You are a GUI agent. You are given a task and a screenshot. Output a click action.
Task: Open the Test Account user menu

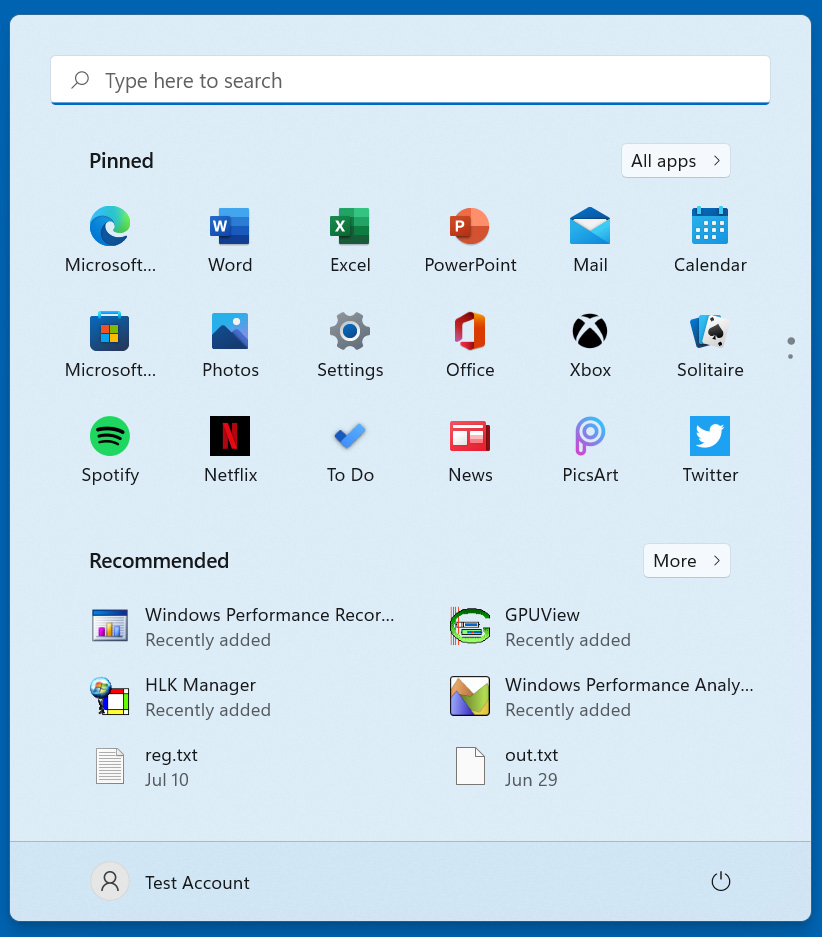pyautogui.click(x=171, y=881)
